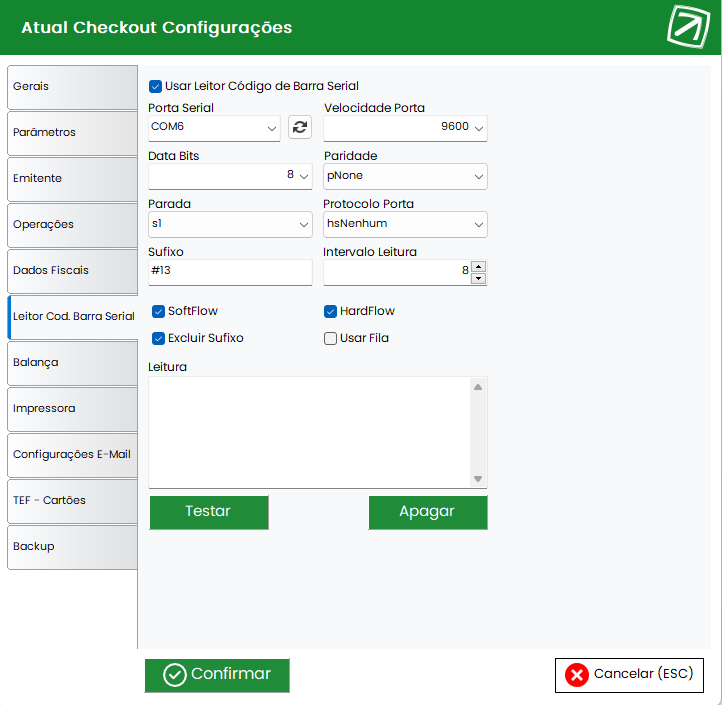The width and height of the screenshot is (722, 705).
Task: Decrease Intervalo Leitura with down arrow
Action: [x=479, y=278]
